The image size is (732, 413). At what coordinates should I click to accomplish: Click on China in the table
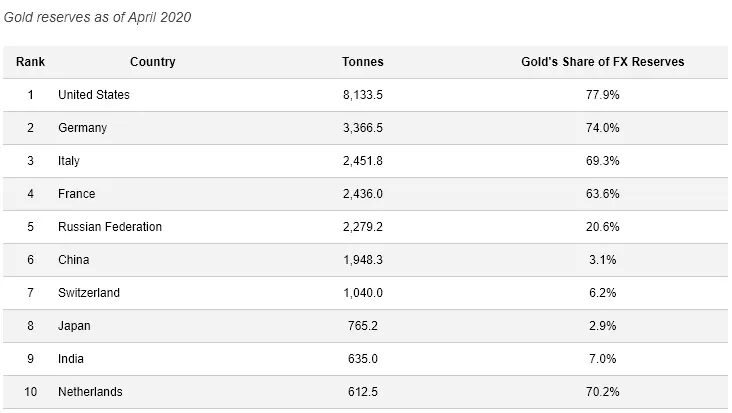pyautogui.click(x=74, y=260)
